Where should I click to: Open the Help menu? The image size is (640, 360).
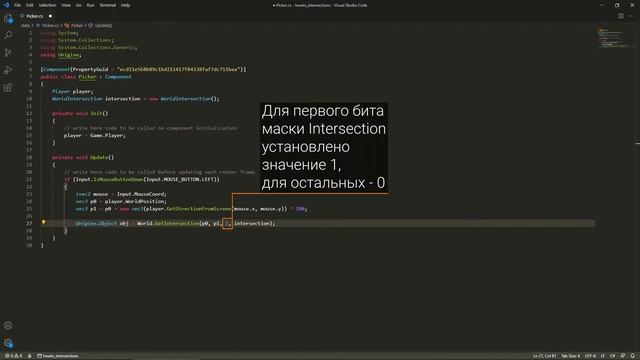[x=125, y=5]
